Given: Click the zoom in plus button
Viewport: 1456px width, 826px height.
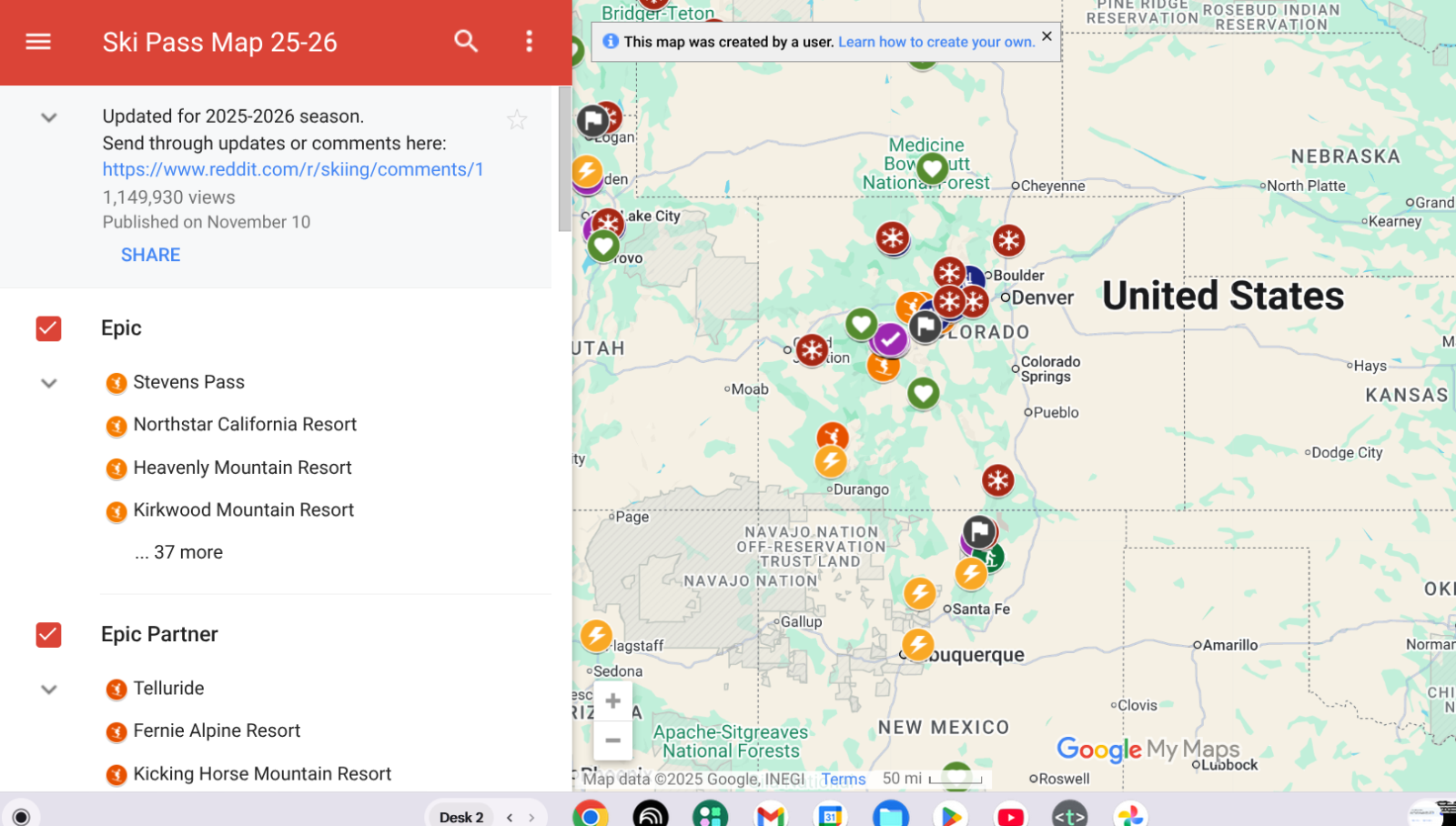Looking at the screenshot, I should click(x=612, y=700).
